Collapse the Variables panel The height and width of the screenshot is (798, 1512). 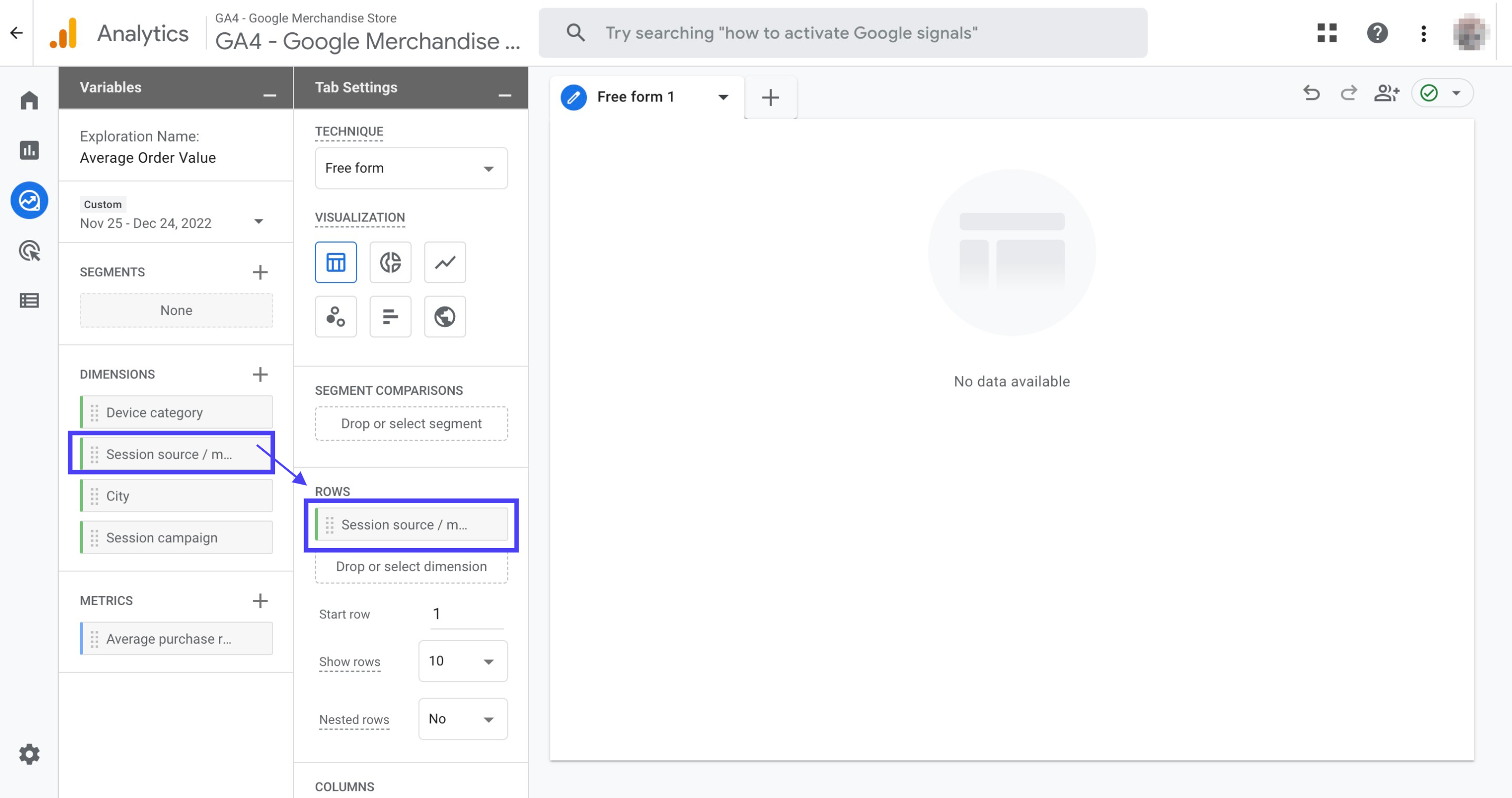tap(270, 95)
